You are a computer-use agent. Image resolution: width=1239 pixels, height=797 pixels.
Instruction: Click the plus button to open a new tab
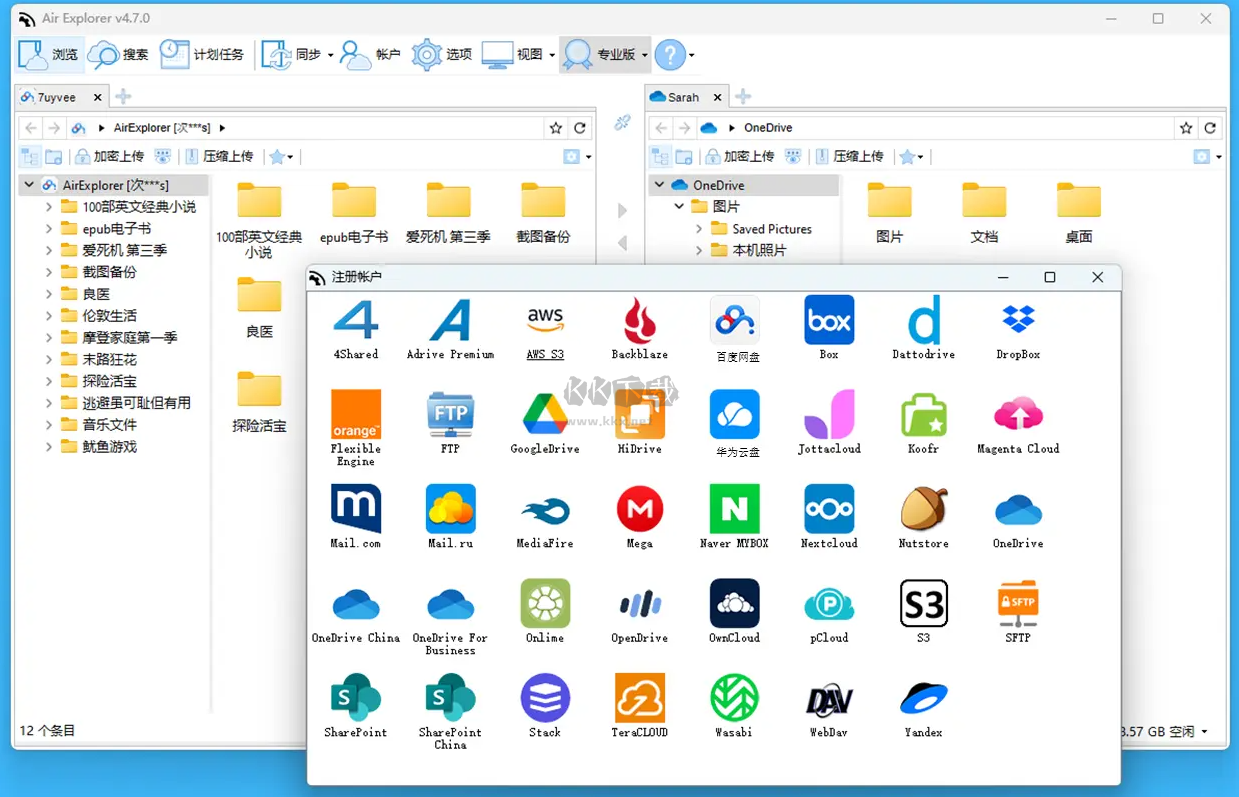[x=122, y=96]
